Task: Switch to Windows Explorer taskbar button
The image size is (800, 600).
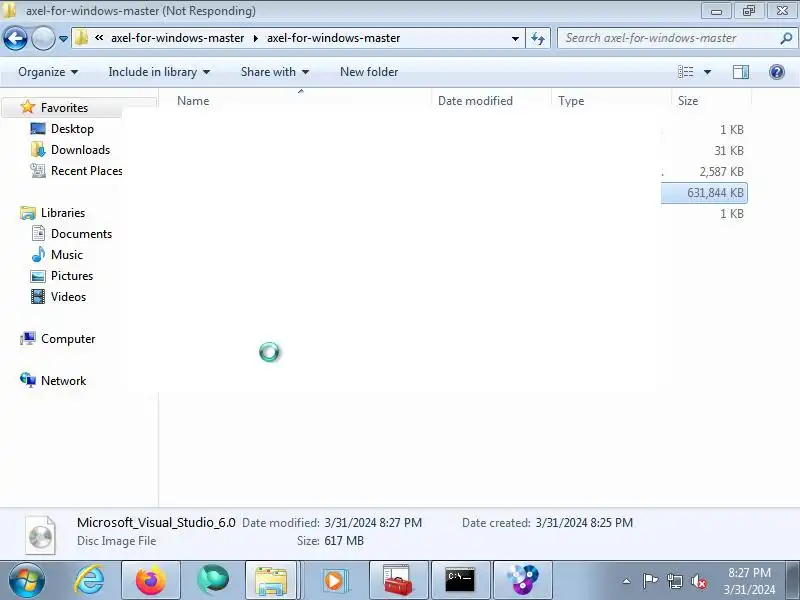Action: click(273, 581)
